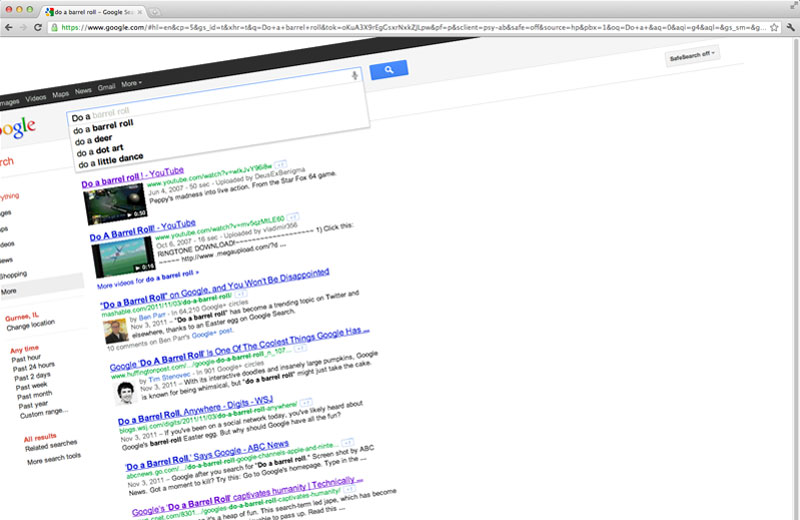This screenshot has width=800, height=520.
Task: Bookmark page with the star icon
Action: click(774, 28)
